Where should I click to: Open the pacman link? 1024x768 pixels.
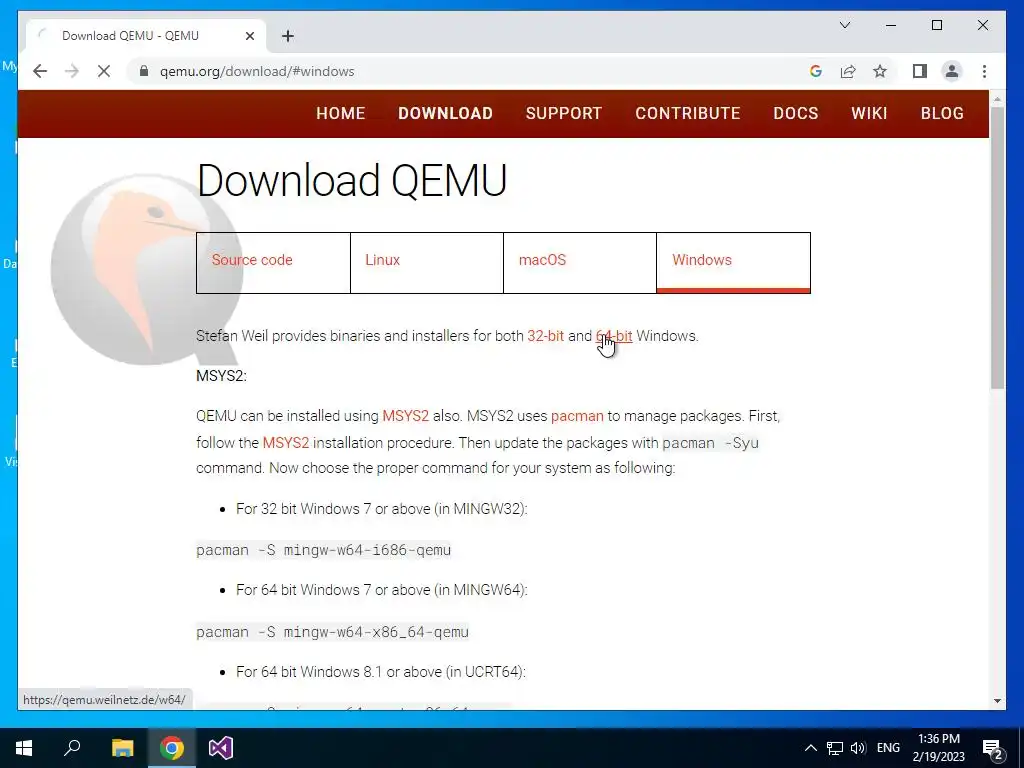[577, 416]
